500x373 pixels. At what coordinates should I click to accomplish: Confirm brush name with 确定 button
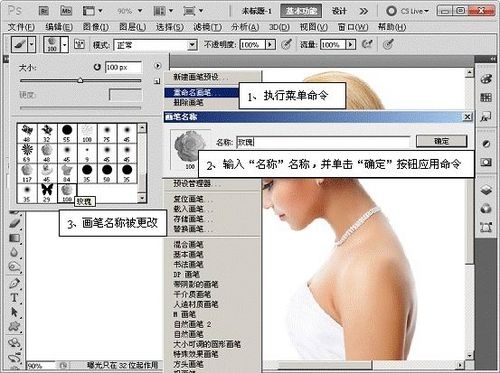tap(441, 141)
